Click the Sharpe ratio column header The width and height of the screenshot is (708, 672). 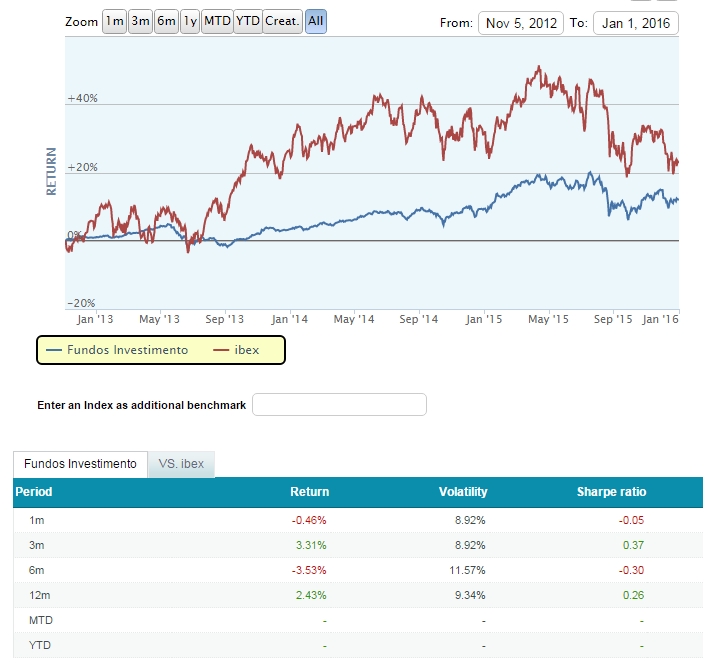[611, 492]
